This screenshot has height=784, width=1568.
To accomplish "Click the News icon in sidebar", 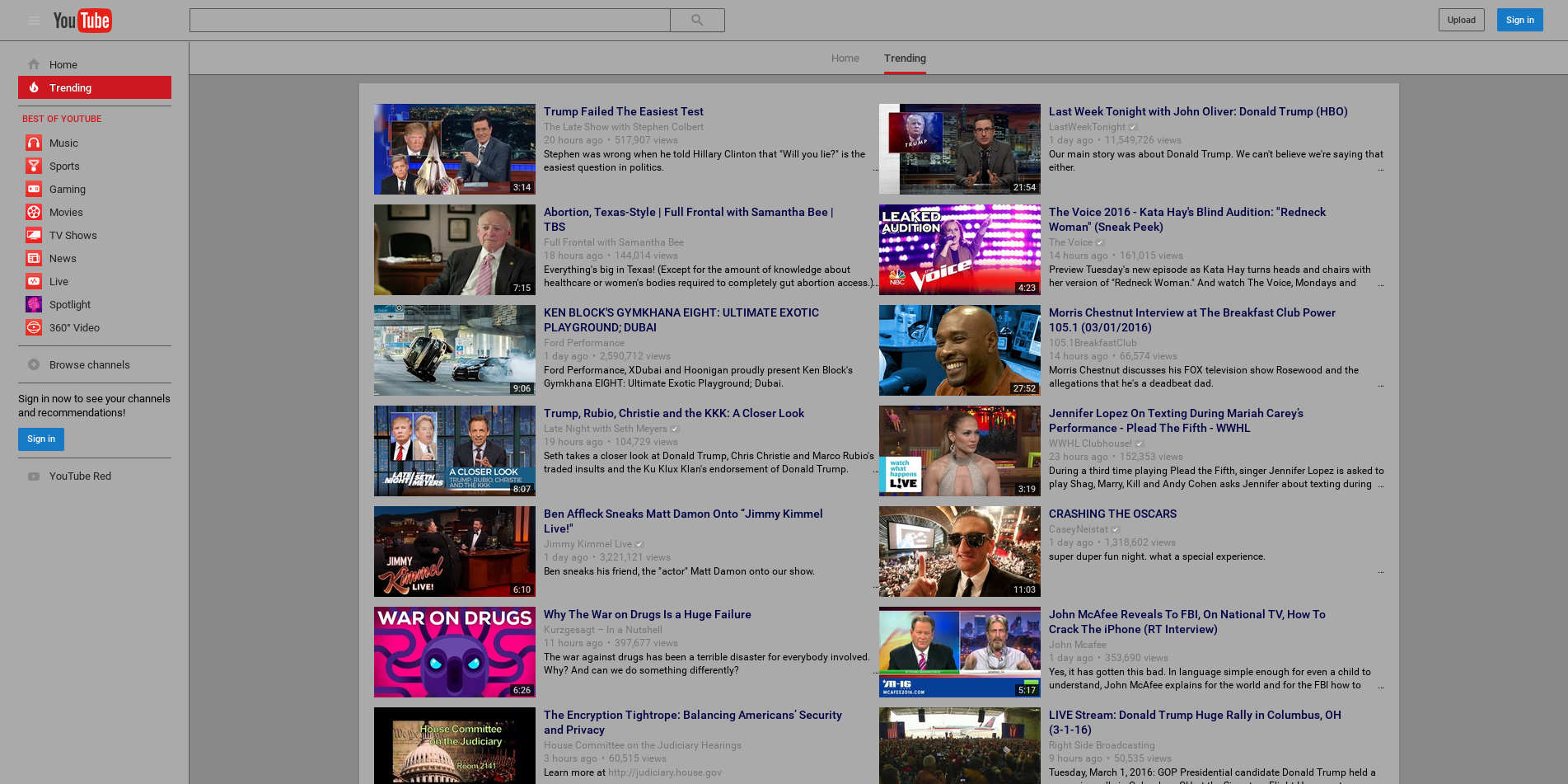I will click(x=34, y=258).
